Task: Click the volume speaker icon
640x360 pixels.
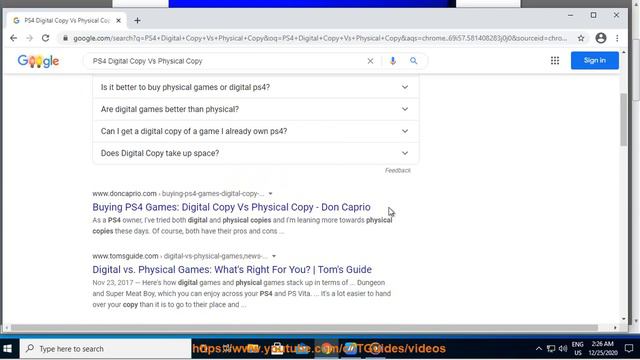Action: [x=563, y=349]
